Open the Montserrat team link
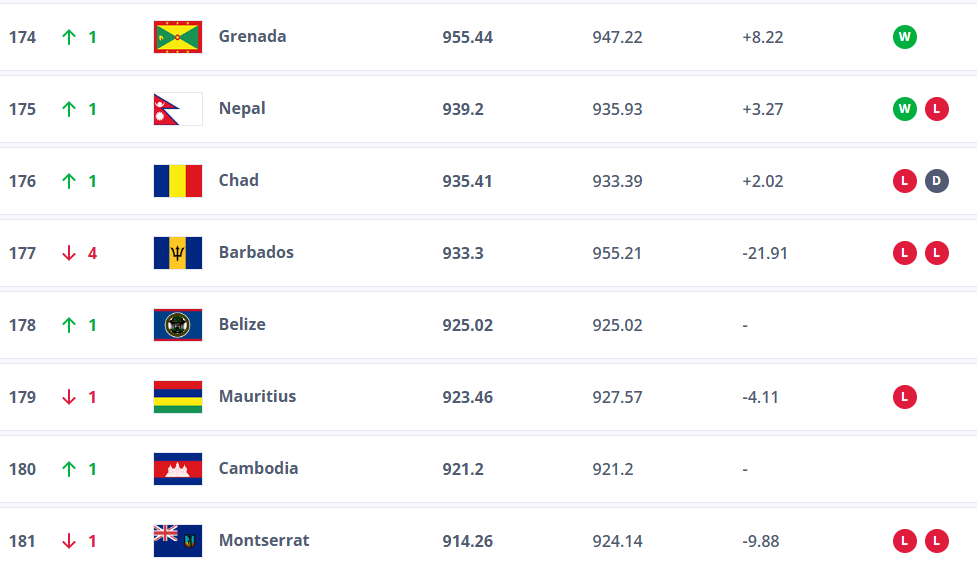 (264, 540)
